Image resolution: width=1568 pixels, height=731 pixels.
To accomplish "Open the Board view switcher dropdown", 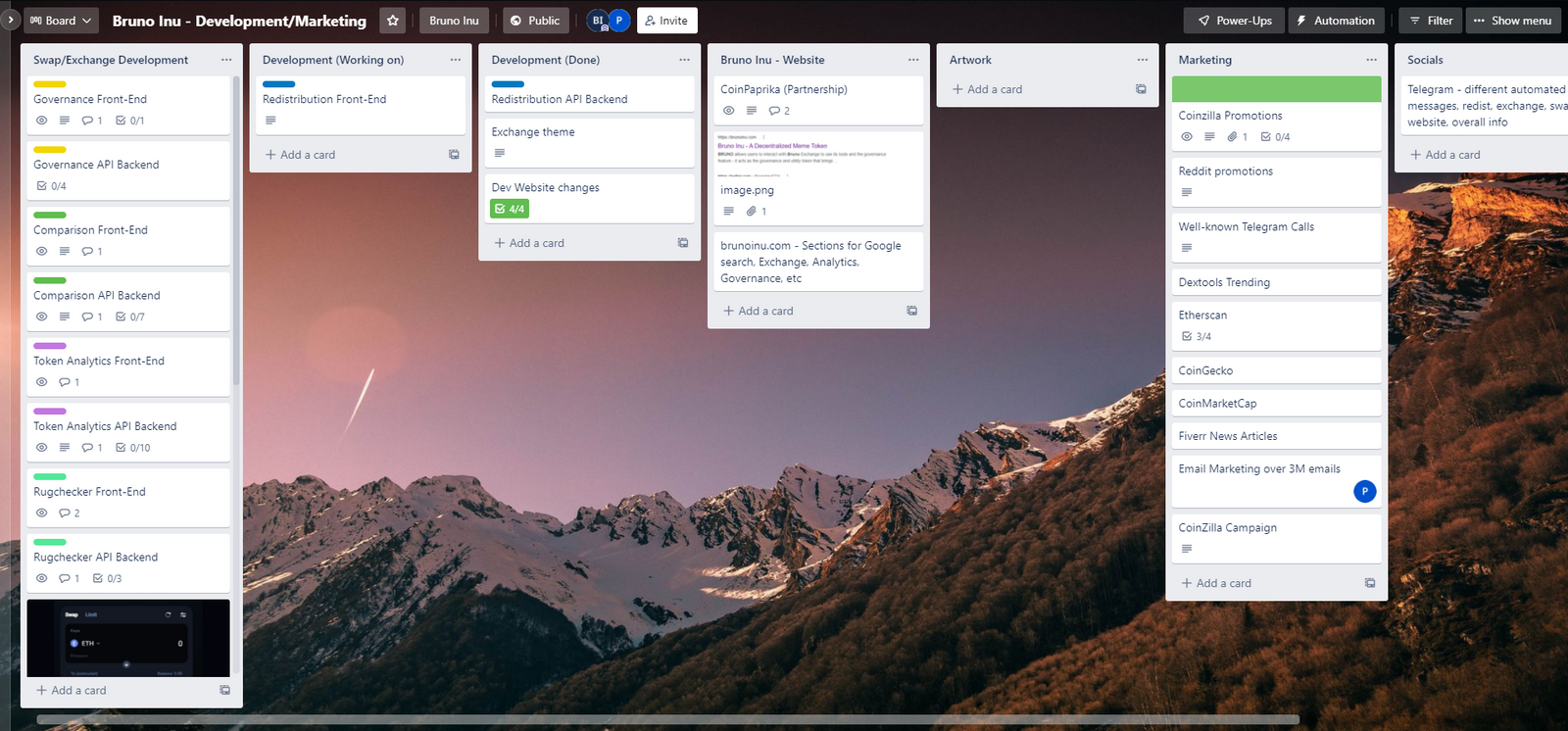I will coord(61,21).
